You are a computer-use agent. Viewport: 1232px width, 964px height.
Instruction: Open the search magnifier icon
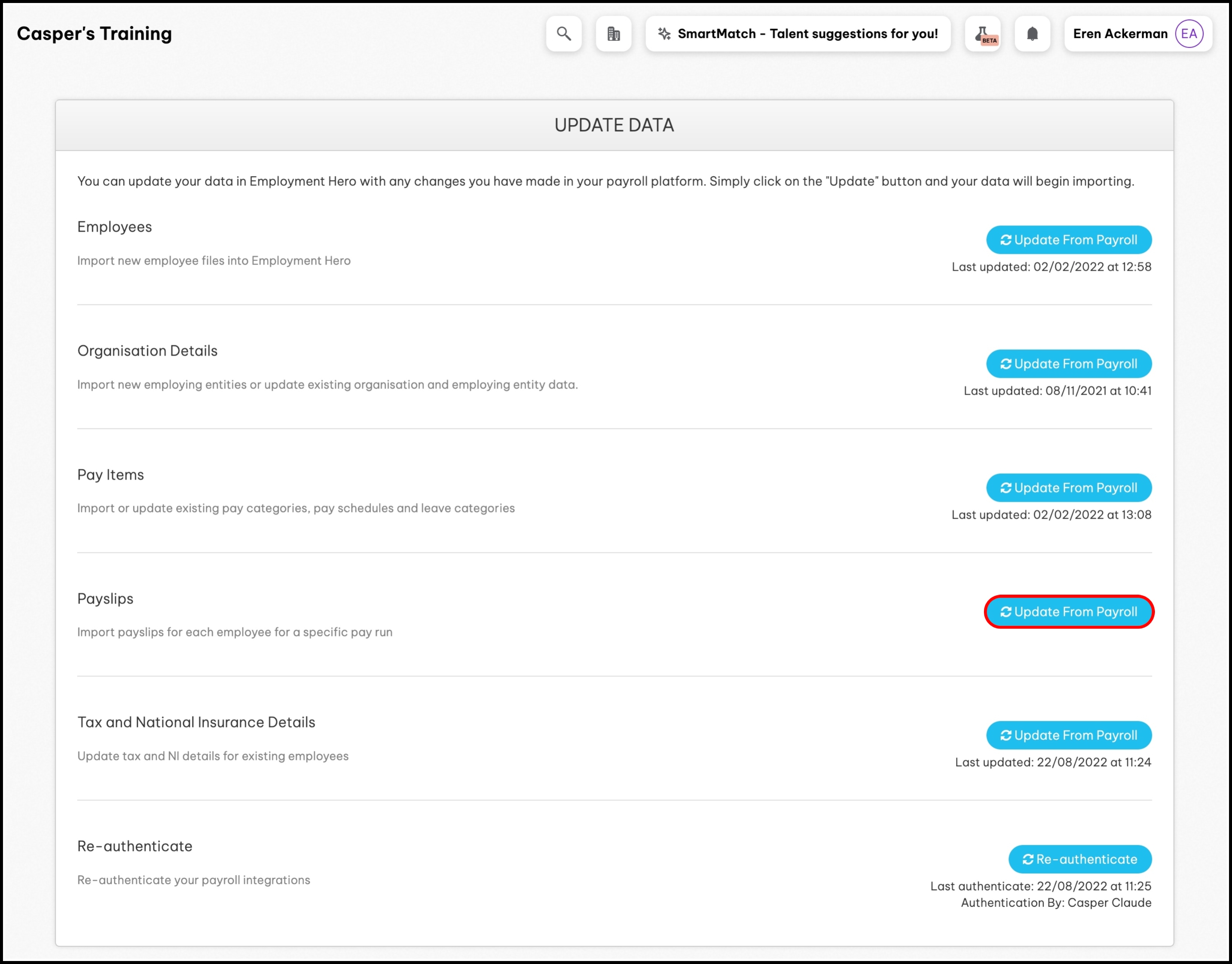click(x=563, y=34)
